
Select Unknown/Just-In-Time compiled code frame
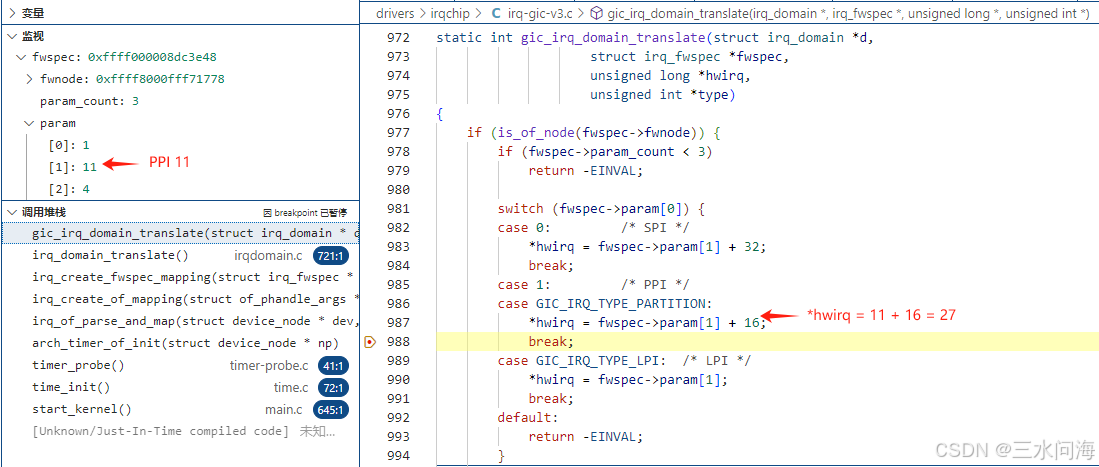click(x=180, y=431)
